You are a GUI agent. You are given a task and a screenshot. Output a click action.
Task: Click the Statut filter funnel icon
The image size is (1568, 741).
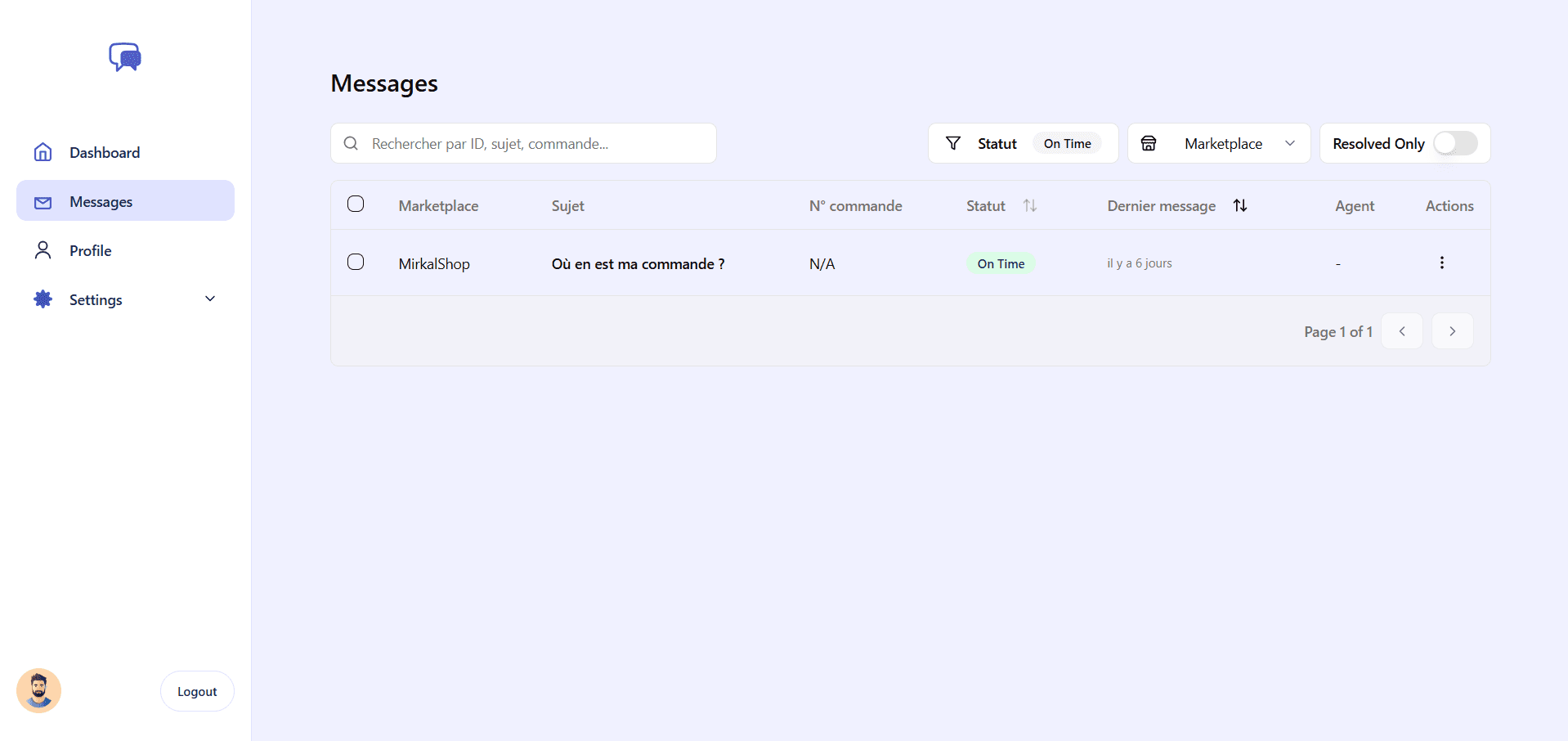[x=952, y=142]
